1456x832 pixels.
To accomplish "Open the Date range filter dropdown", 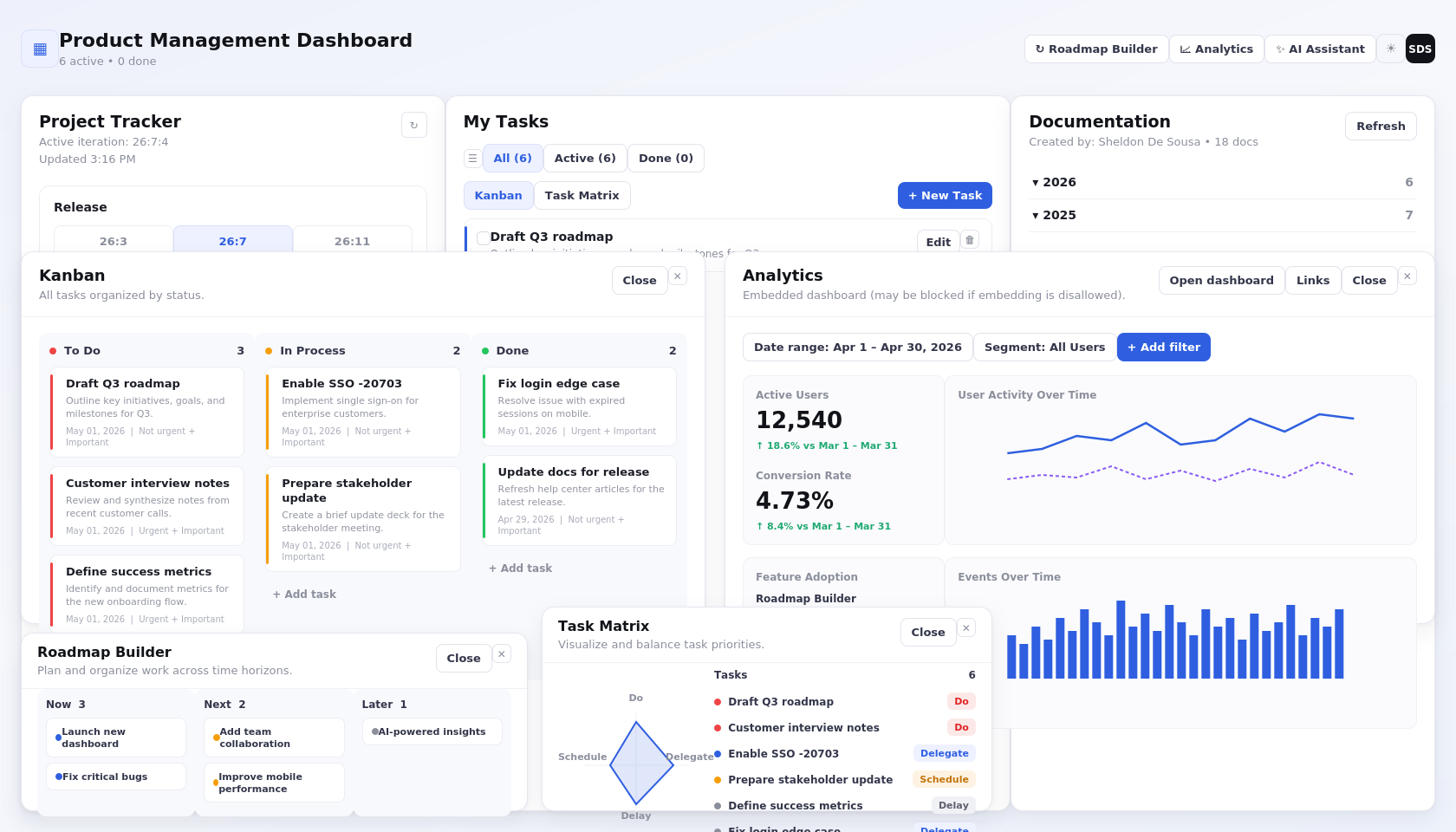I will (858, 348).
